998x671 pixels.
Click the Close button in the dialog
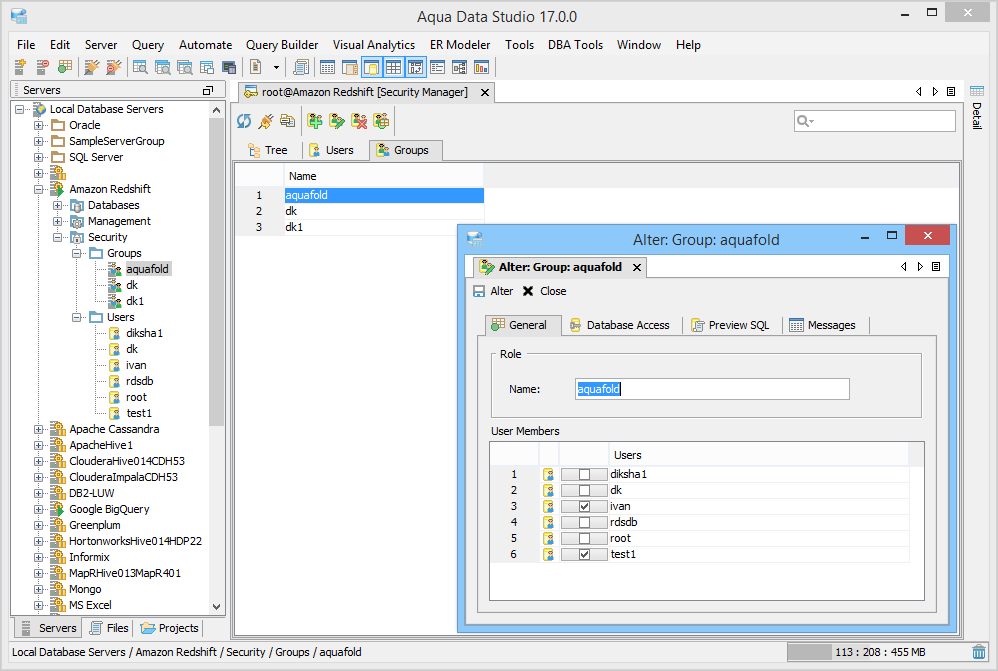(x=545, y=291)
